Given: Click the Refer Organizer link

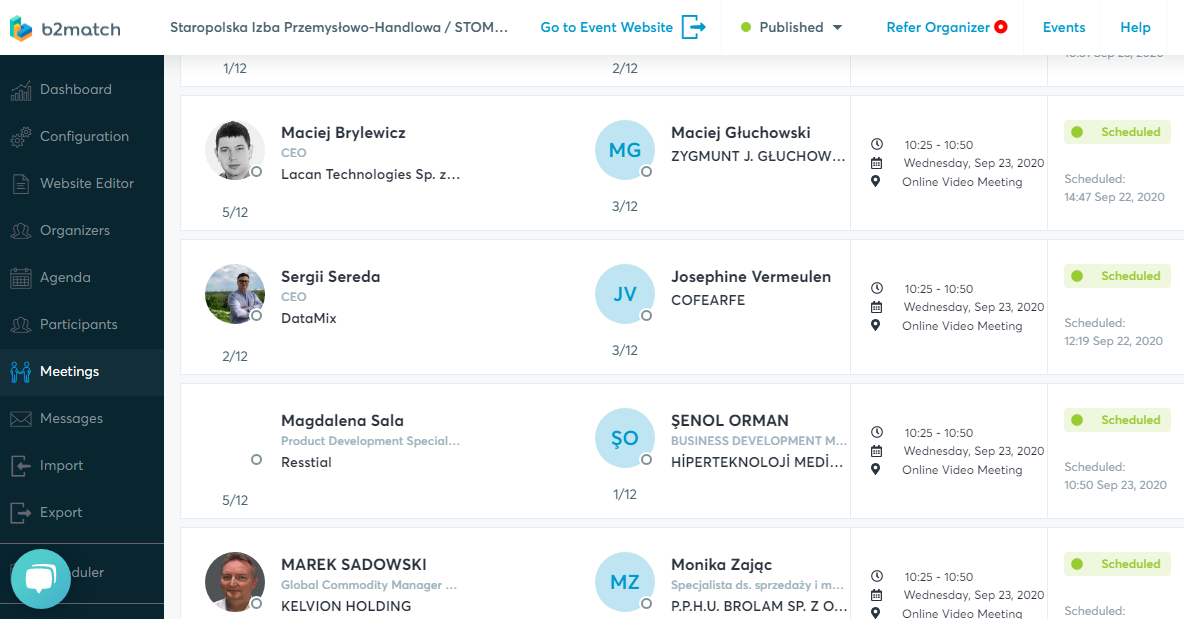Looking at the screenshot, I should coord(938,28).
